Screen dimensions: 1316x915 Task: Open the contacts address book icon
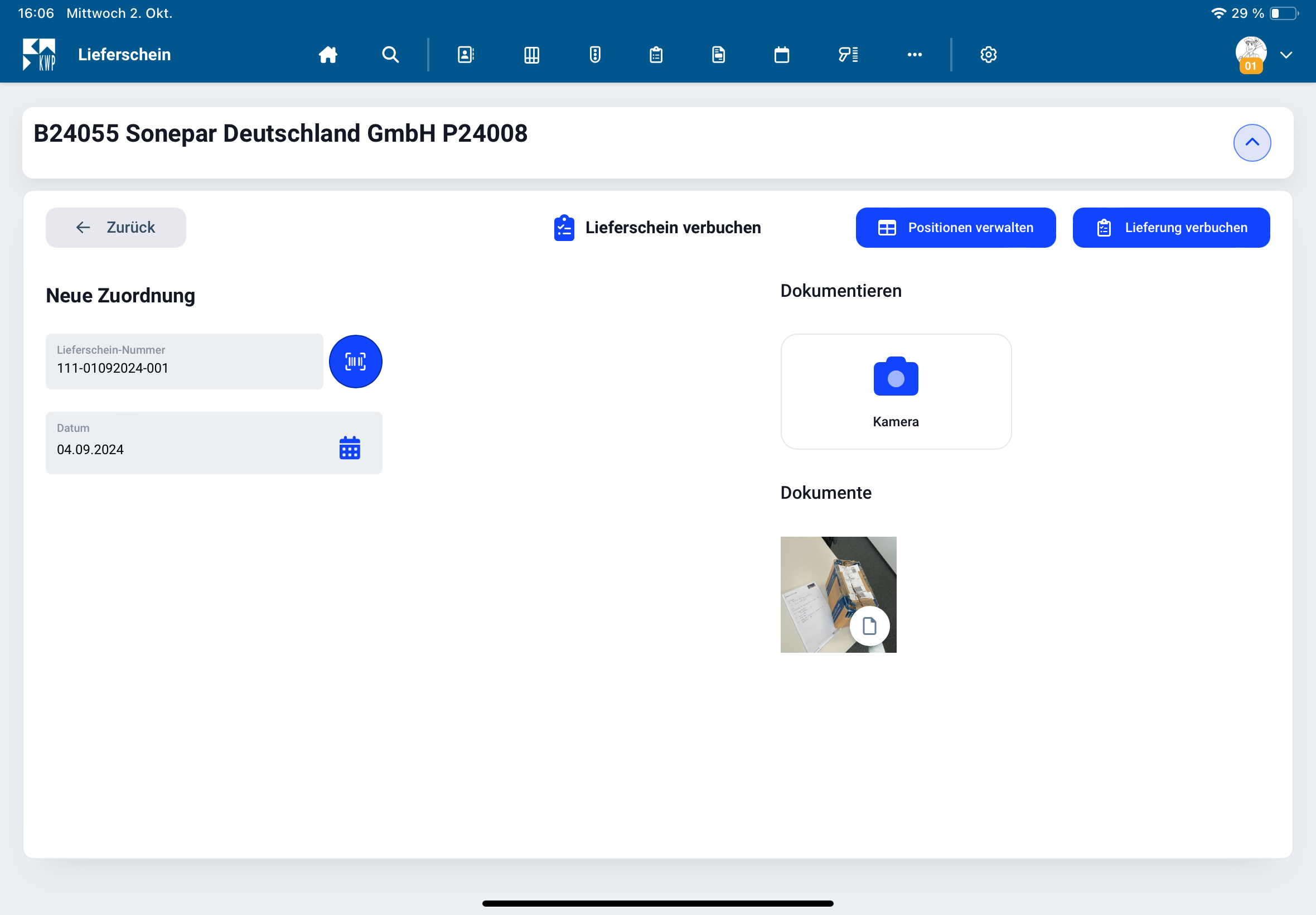[466, 55]
